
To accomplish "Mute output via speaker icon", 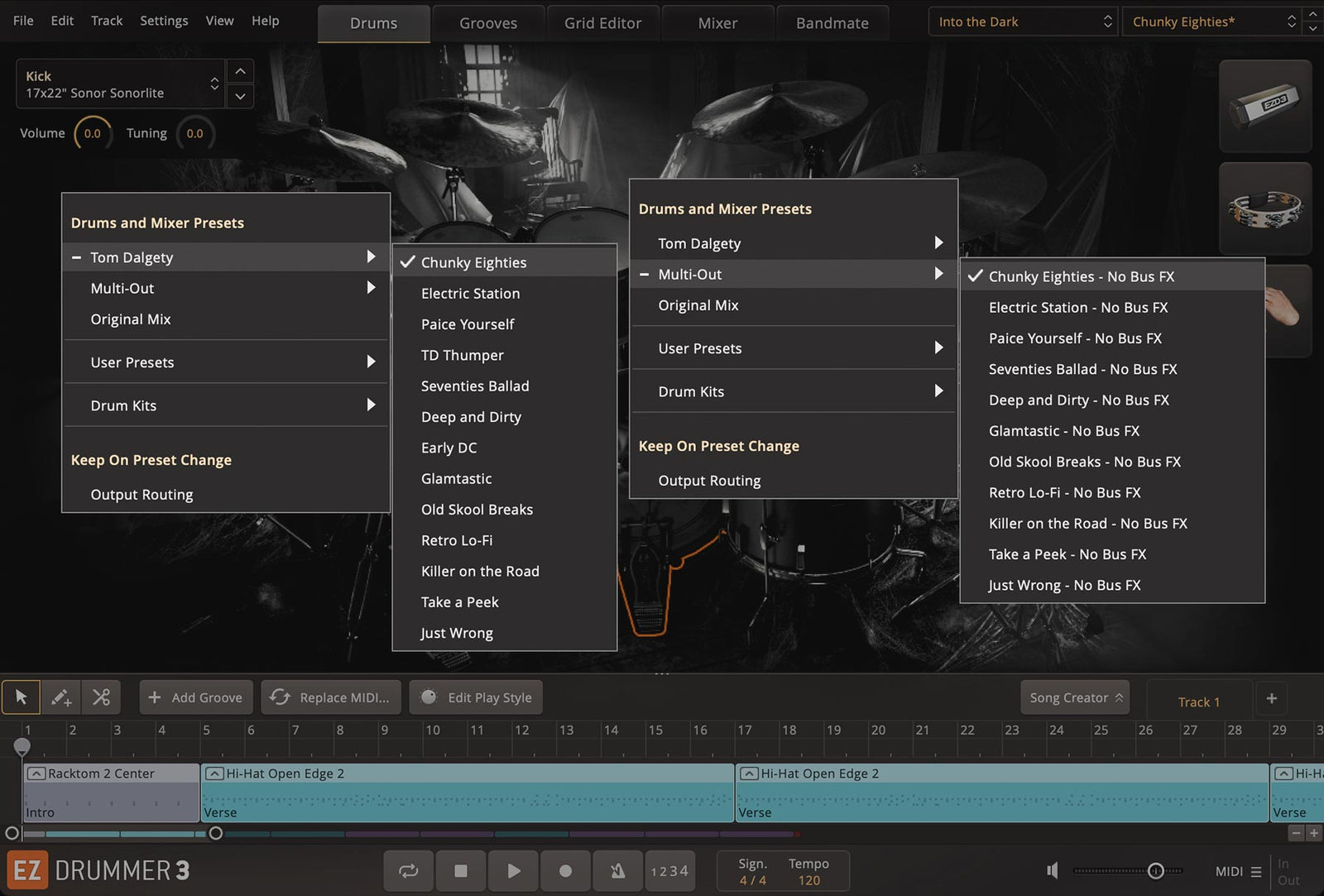I will coord(1053,870).
